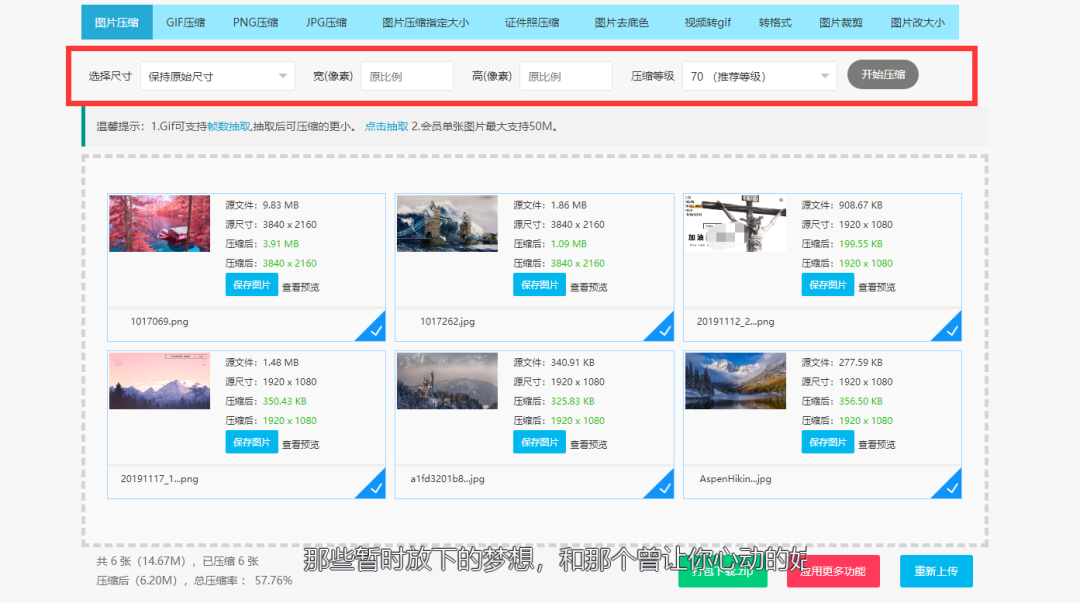The image size is (1080, 603).
Task: Open the 20191112_2...png thumbnail
Action: point(735,223)
